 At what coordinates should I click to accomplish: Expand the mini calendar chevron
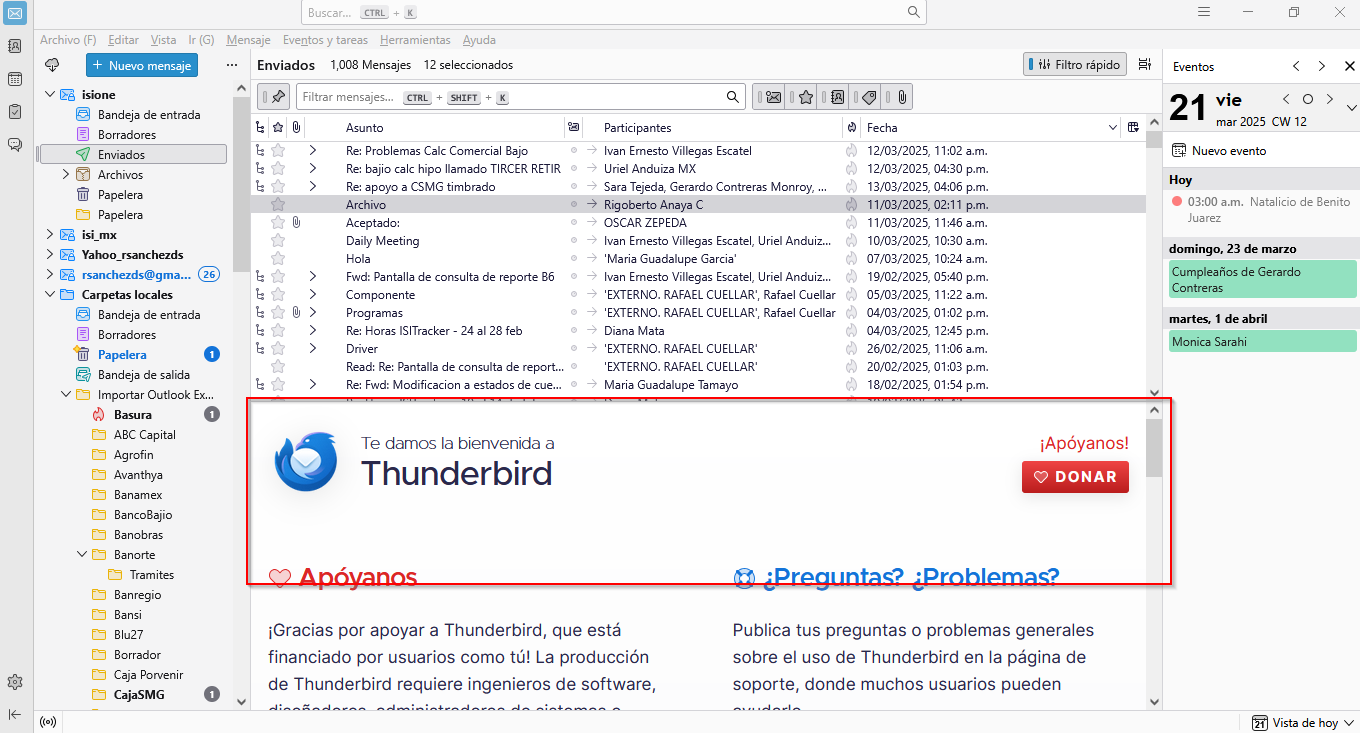pyautogui.click(x=1351, y=108)
